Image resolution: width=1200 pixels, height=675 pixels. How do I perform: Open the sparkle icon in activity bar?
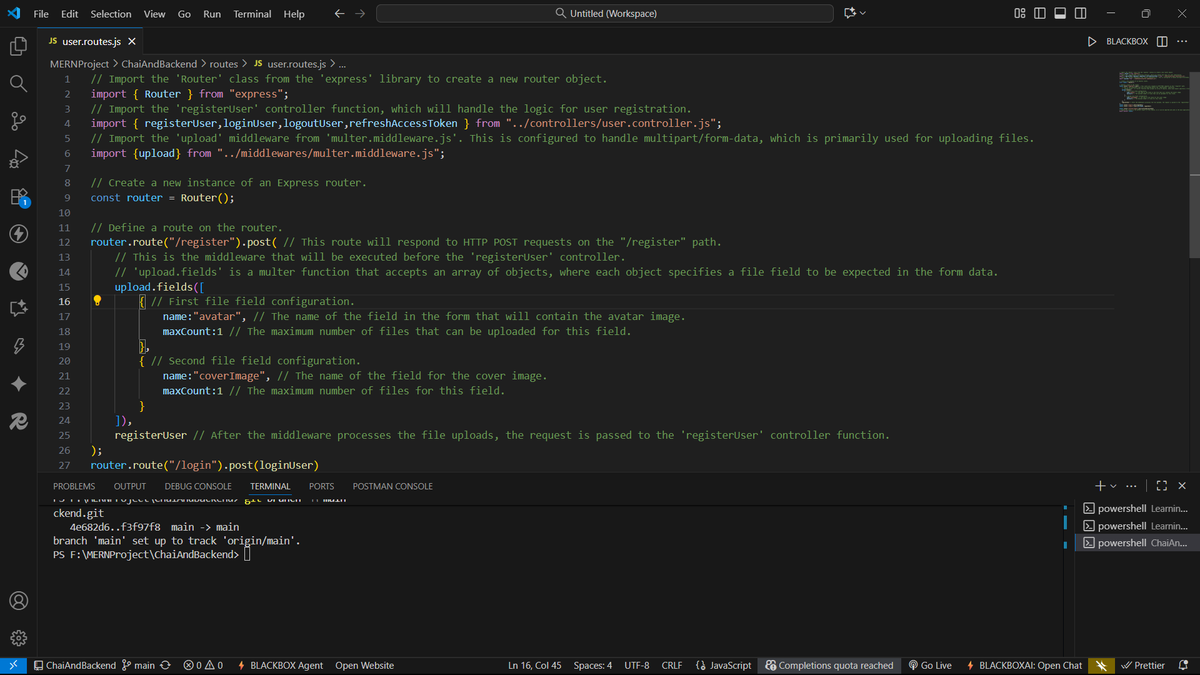17,384
